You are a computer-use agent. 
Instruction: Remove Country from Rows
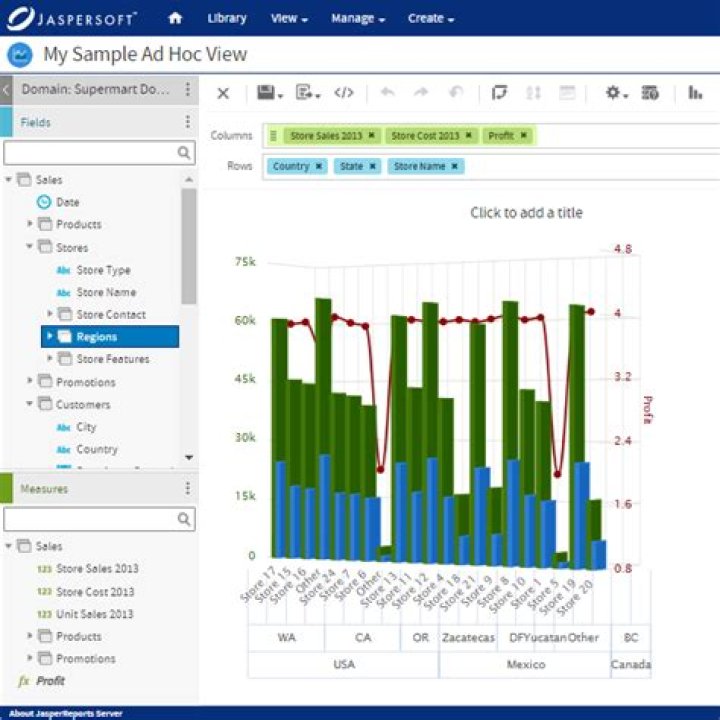tap(319, 166)
